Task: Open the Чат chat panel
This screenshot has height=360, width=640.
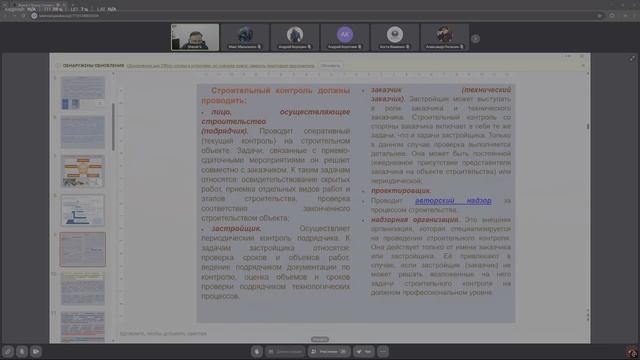Action: (x=364, y=351)
